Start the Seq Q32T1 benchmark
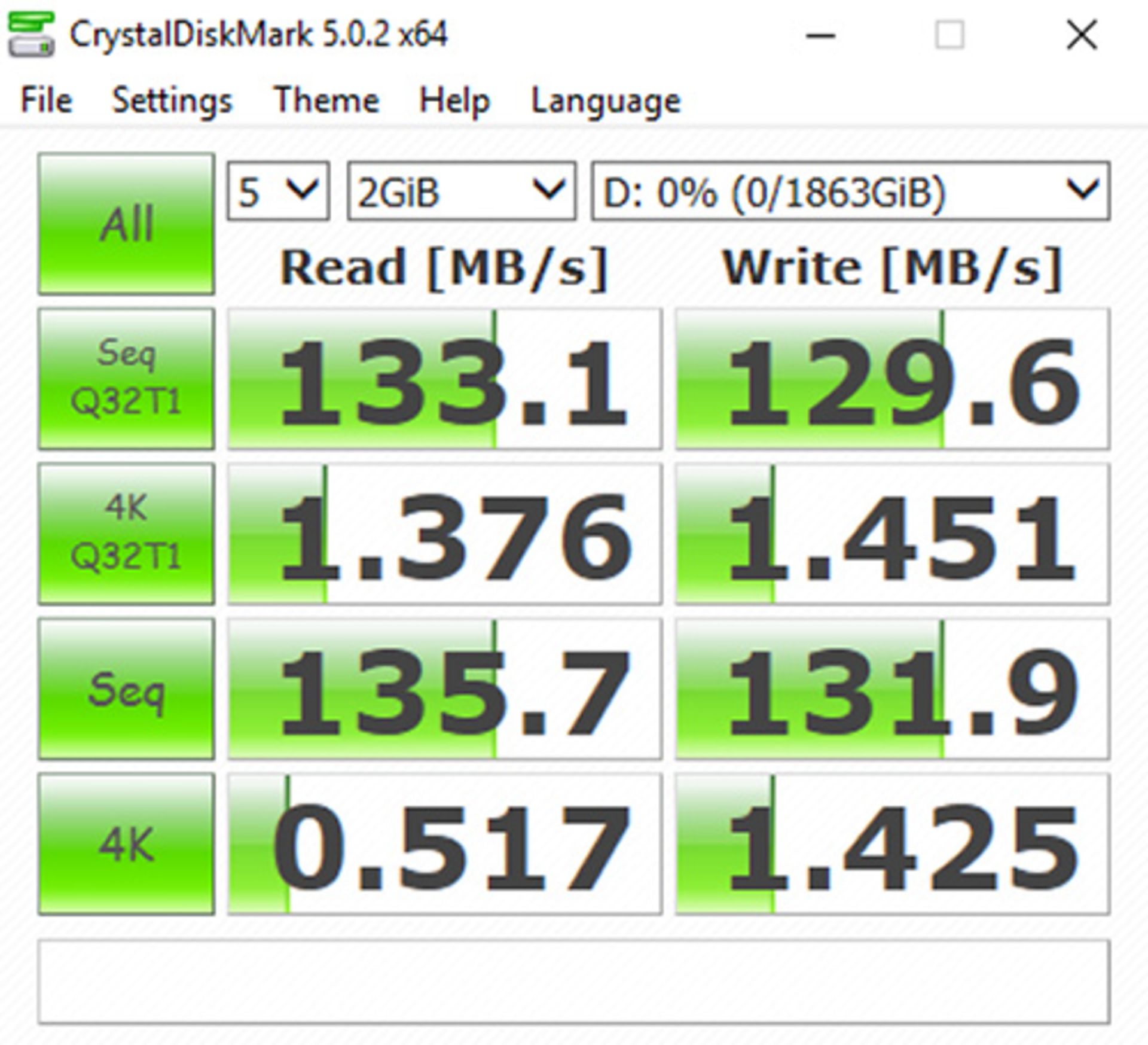The height and width of the screenshot is (1045, 1148). (126, 378)
